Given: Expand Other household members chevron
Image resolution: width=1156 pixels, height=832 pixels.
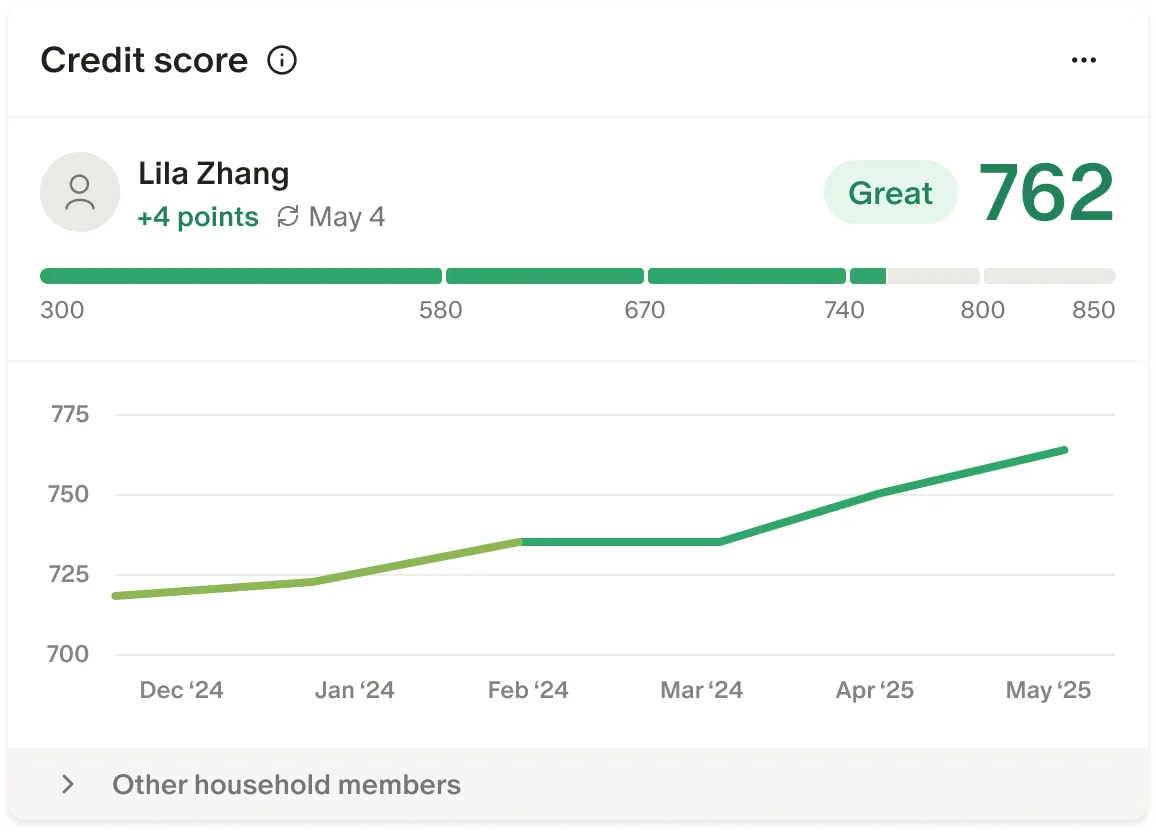Looking at the screenshot, I should 68,784.
